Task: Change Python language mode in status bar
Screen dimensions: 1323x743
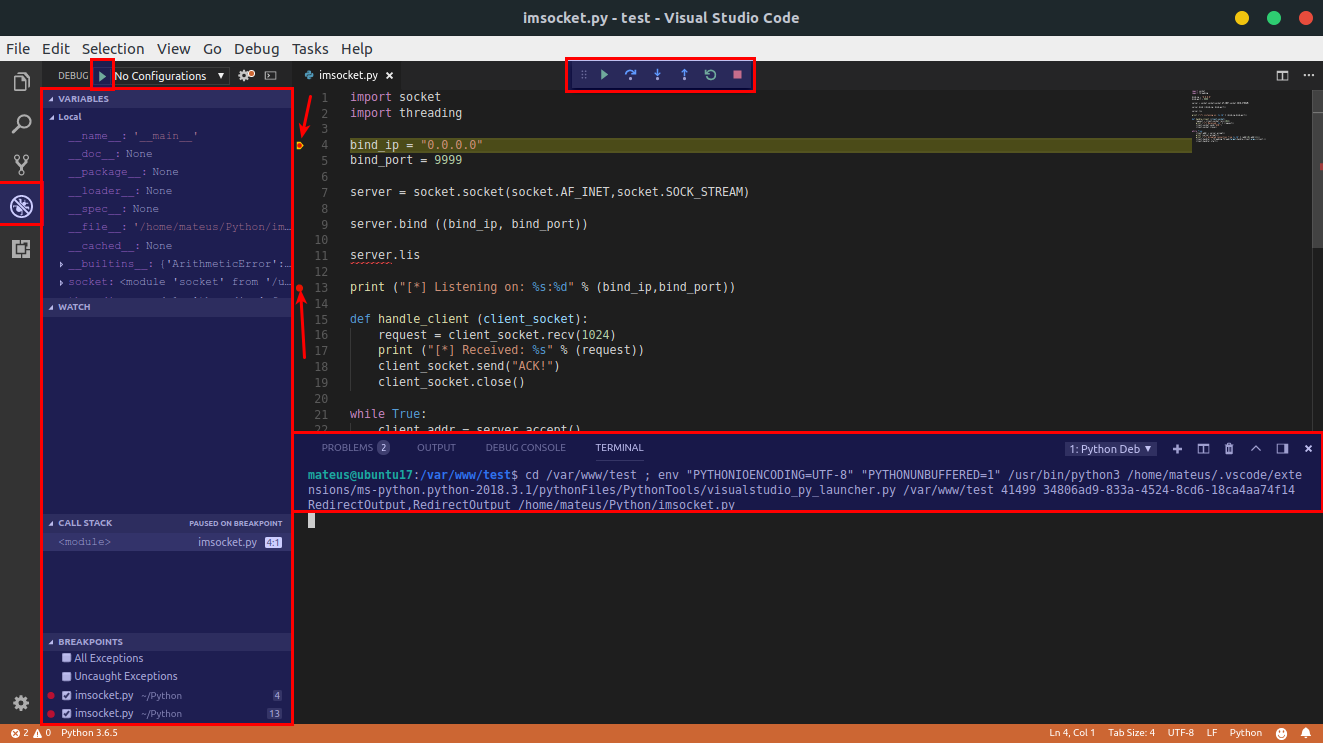Action: [x=1246, y=733]
